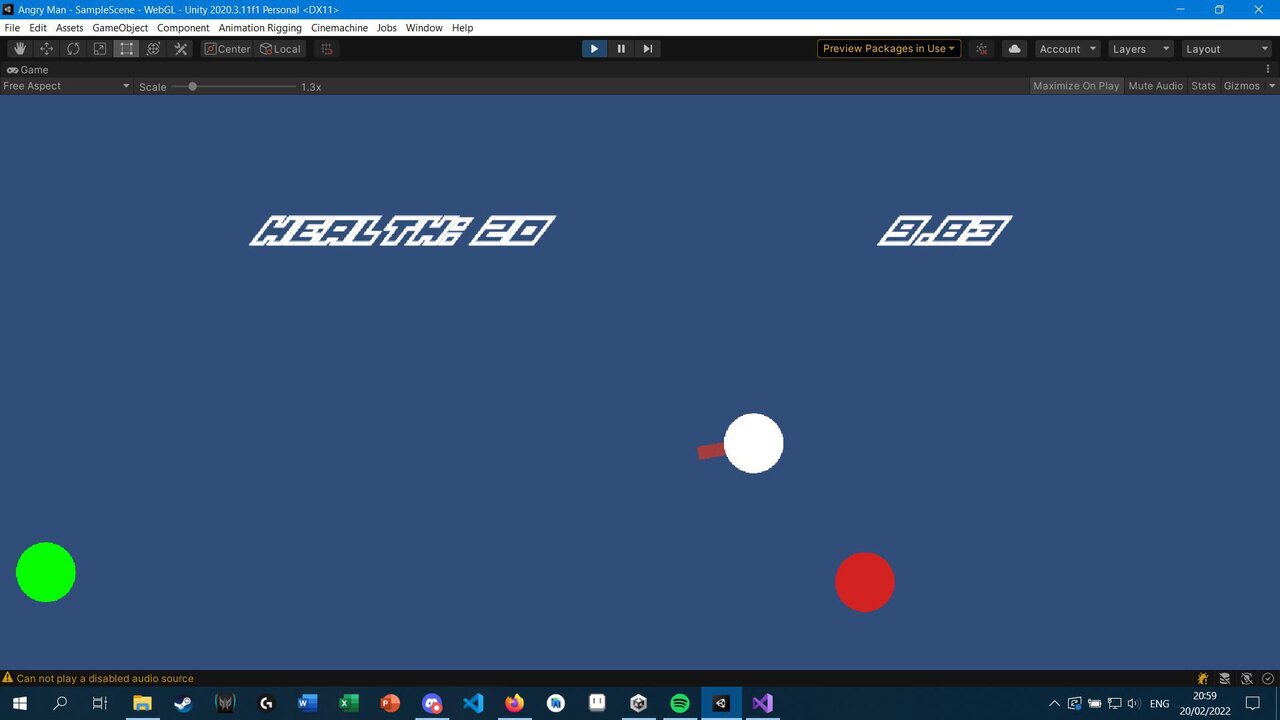The width and height of the screenshot is (1280, 720).
Task: Open PowerPoint from taskbar
Action: pyautogui.click(x=390, y=703)
